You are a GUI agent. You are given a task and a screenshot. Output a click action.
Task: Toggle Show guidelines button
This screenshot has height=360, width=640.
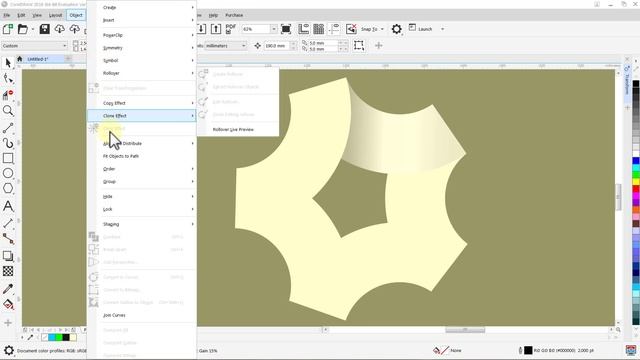tap(334, 29)
